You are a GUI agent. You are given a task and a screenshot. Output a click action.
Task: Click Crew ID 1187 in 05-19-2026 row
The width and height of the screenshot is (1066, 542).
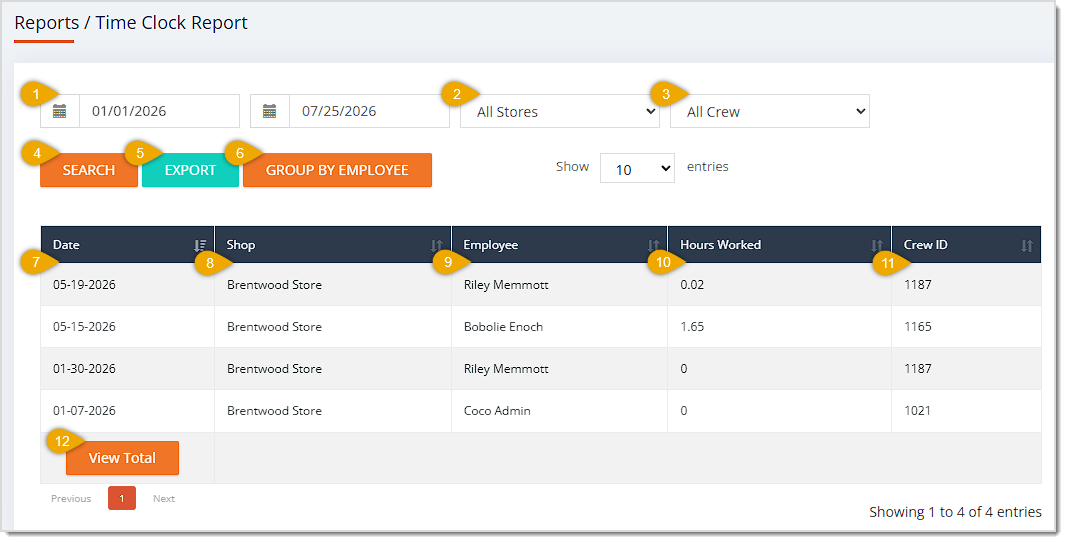click(x=918, y=285)
